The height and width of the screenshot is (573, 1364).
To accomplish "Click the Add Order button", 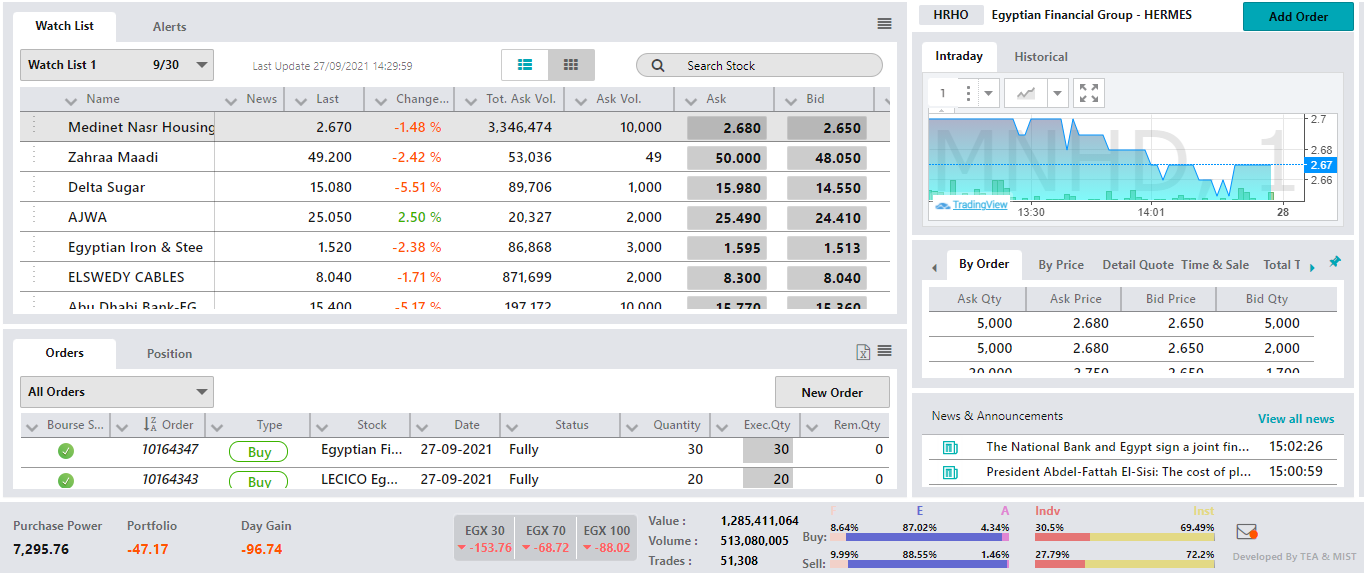I will (x=1298, y=16).
